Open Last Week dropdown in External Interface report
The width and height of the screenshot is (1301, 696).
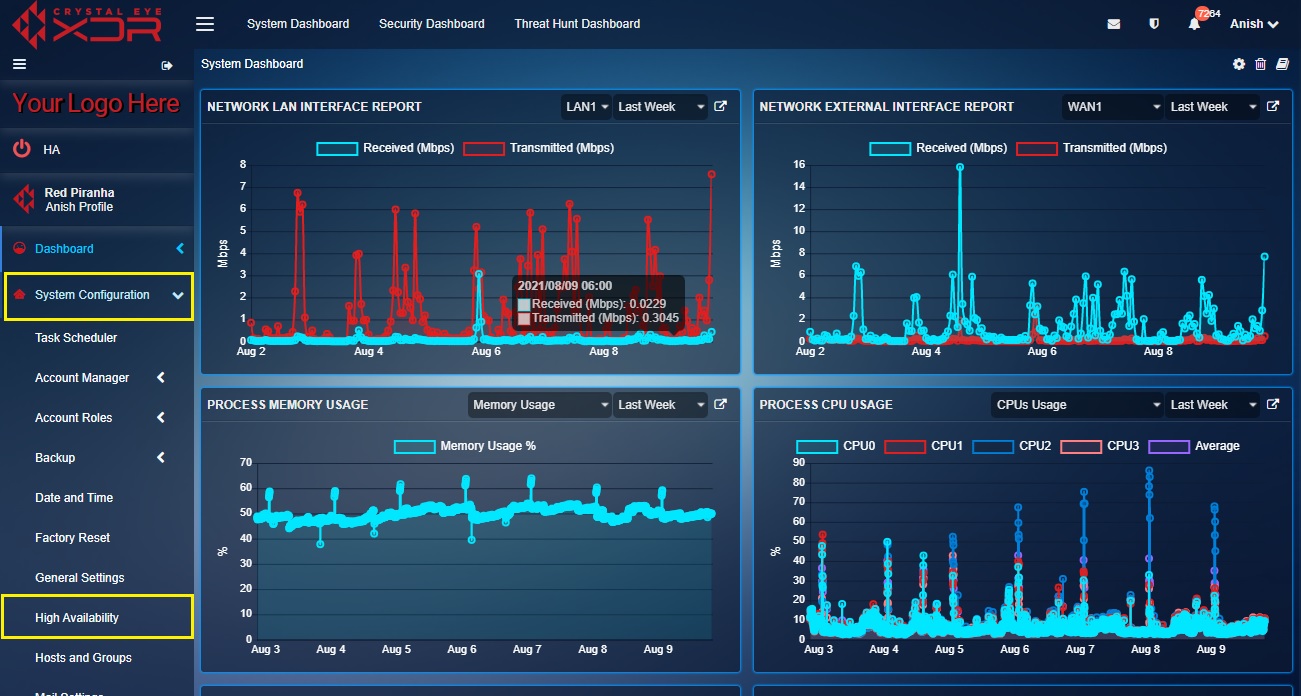point(1213,107)
